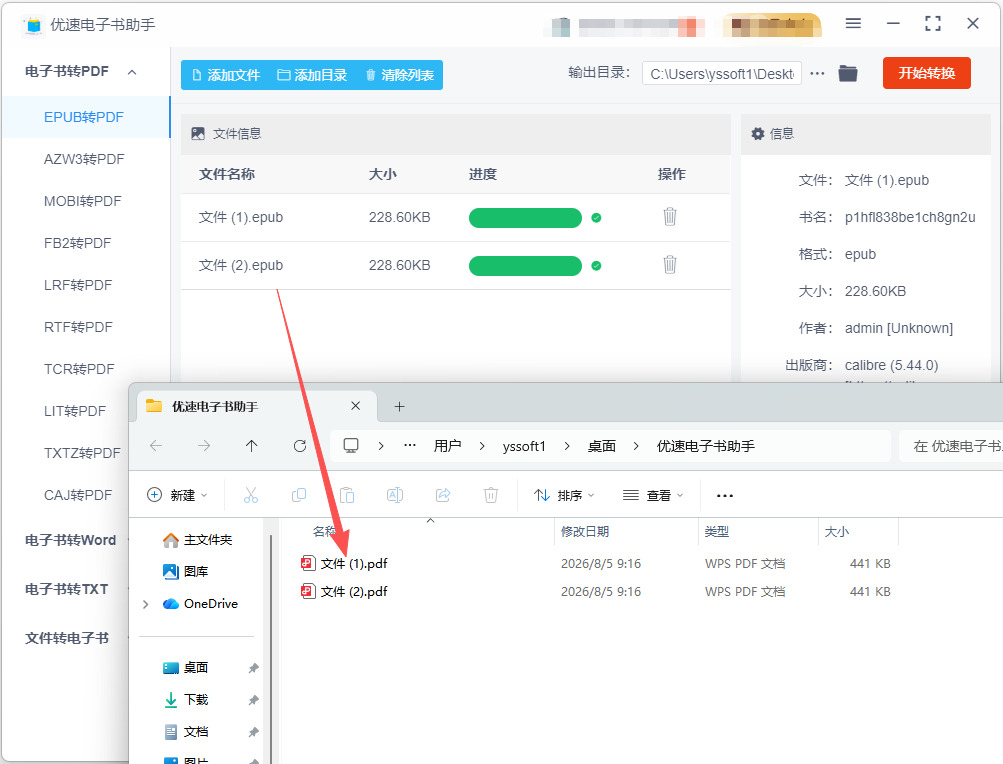Image resolution: width=1003 pixels, height=764 pixels.
Task: Click the Explorer forward arrow
Action: 204,446
